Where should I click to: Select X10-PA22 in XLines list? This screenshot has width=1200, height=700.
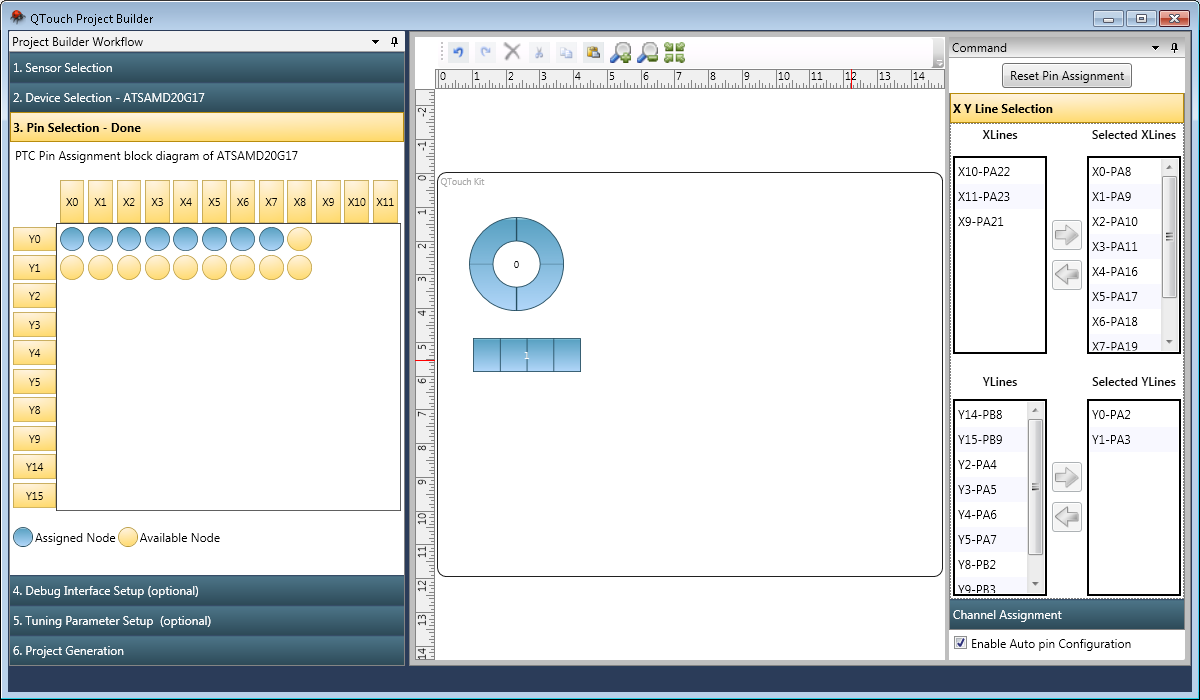pos(999,172)
